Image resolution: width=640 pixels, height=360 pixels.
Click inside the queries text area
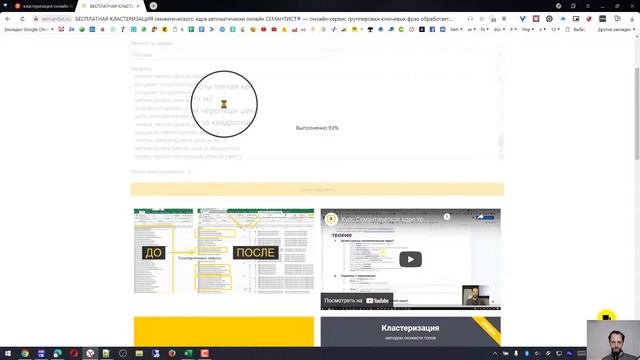317,117
